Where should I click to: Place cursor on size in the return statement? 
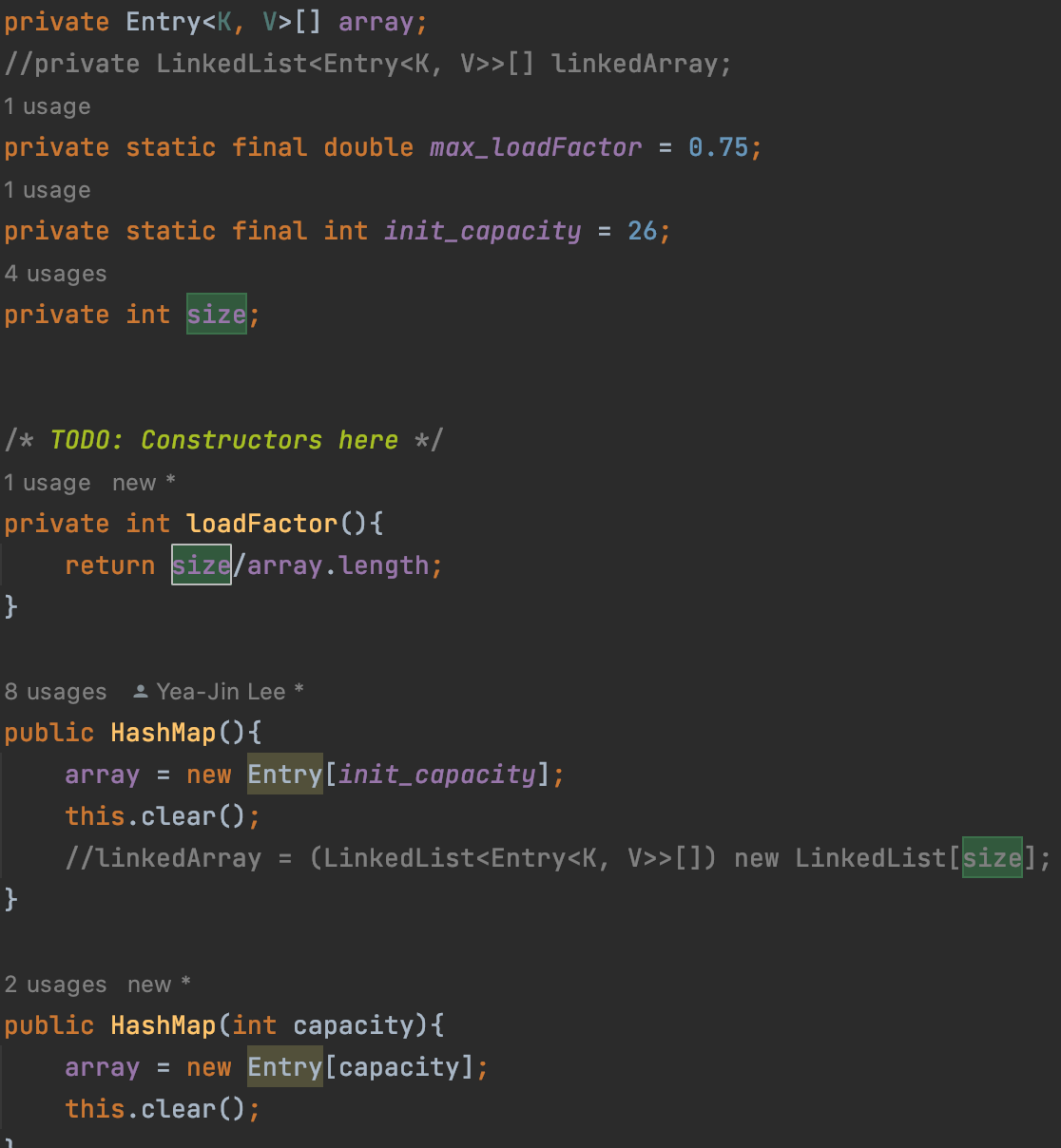tap(202, 565)
